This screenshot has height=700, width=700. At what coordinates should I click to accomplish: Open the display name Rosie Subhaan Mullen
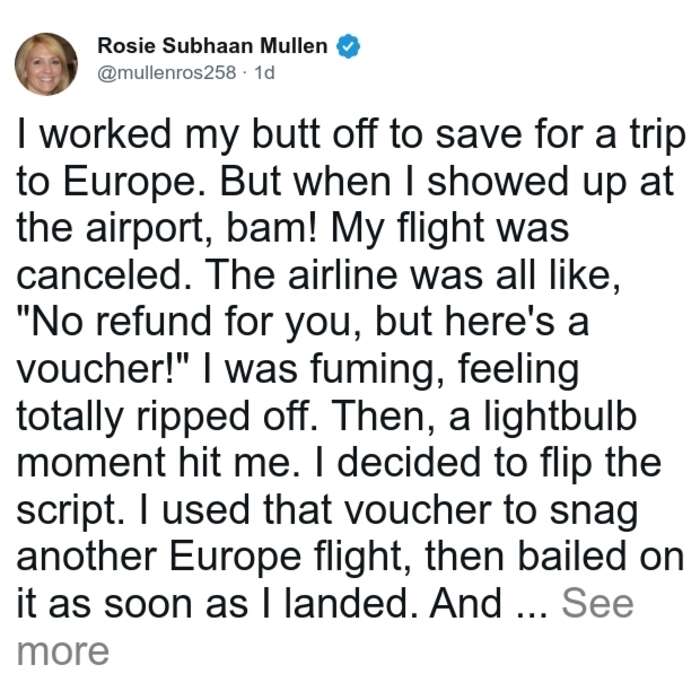pos(212,46)
